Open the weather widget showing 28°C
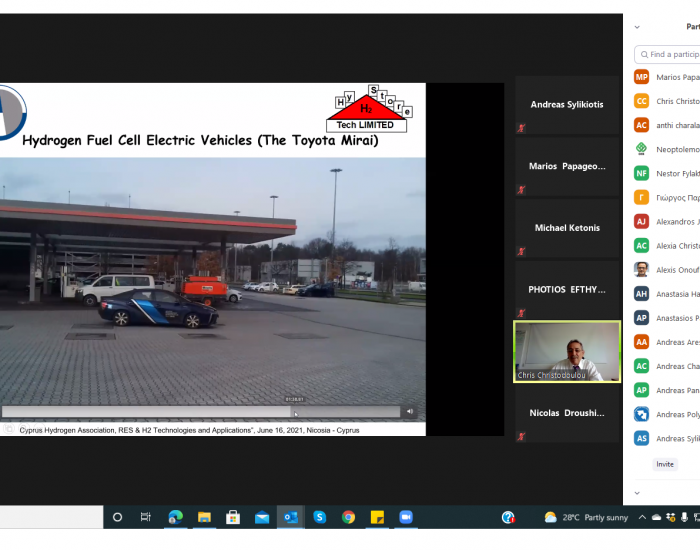This screenshot has width=700, height=550. tap(586, 517)
